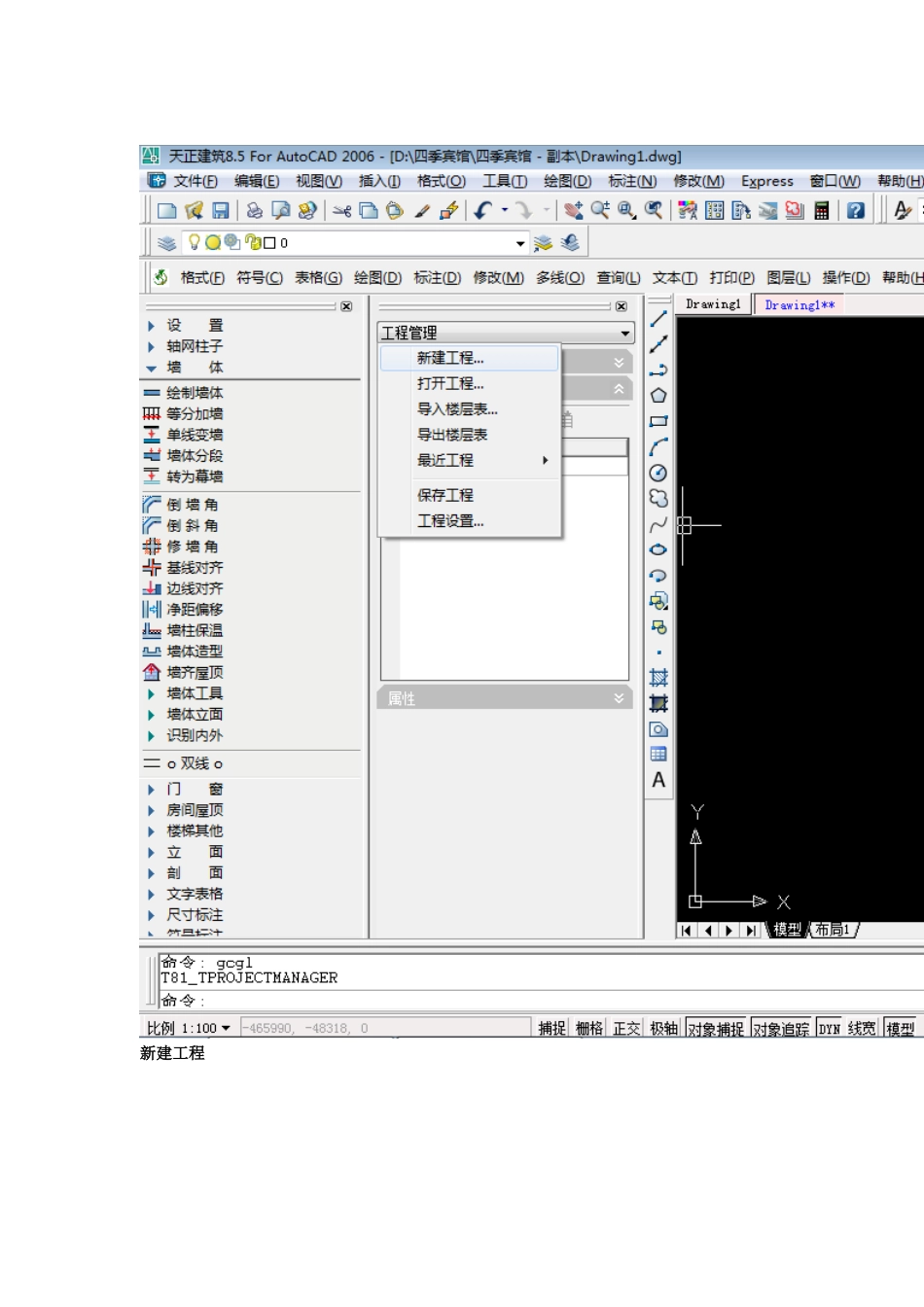
Task: Toggle DYN dynamic input in status bar
Action: point(829,1029)
